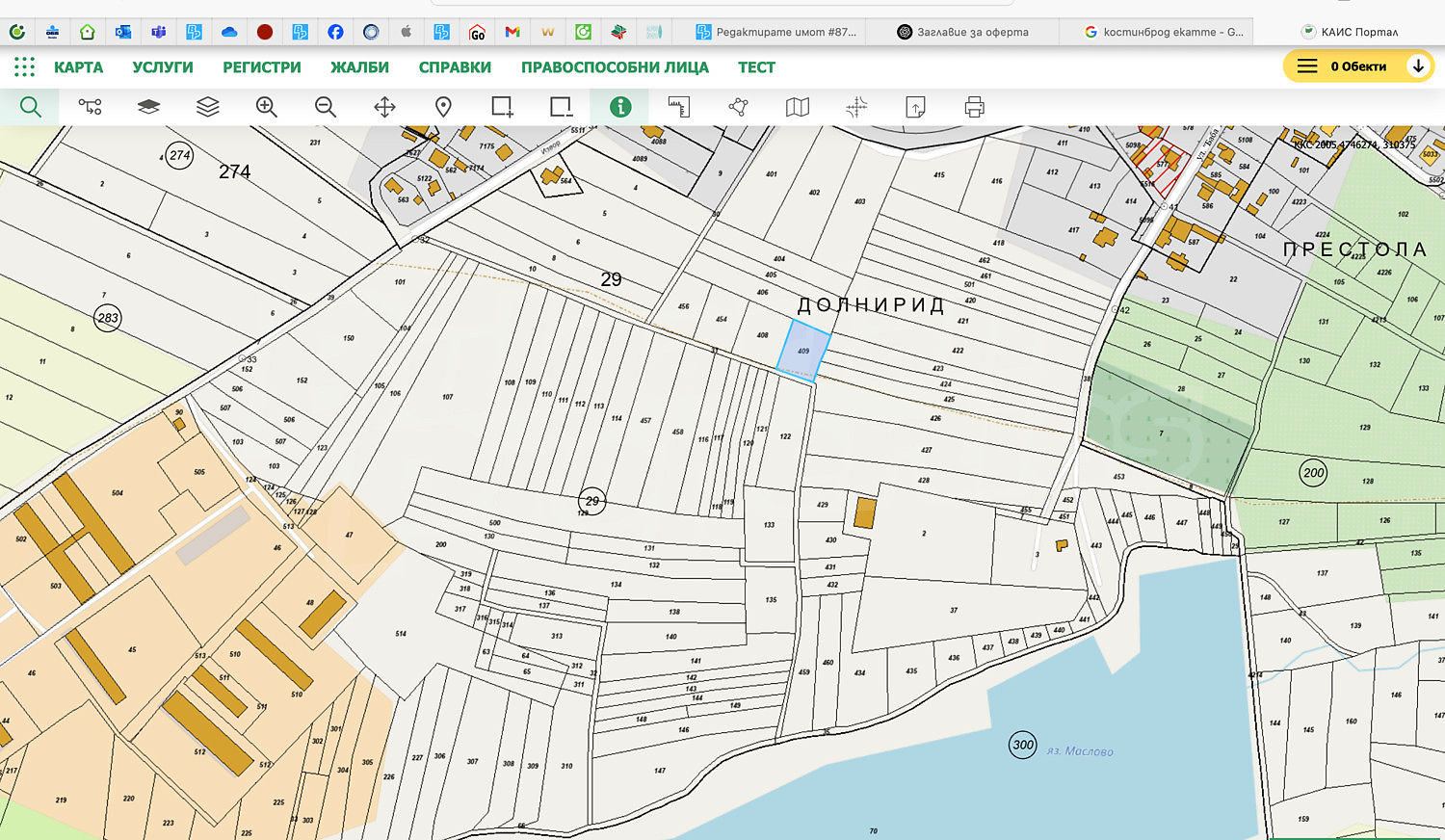Switch to 'костинброд екатте' Google tab

click(x=1164, y=32)
